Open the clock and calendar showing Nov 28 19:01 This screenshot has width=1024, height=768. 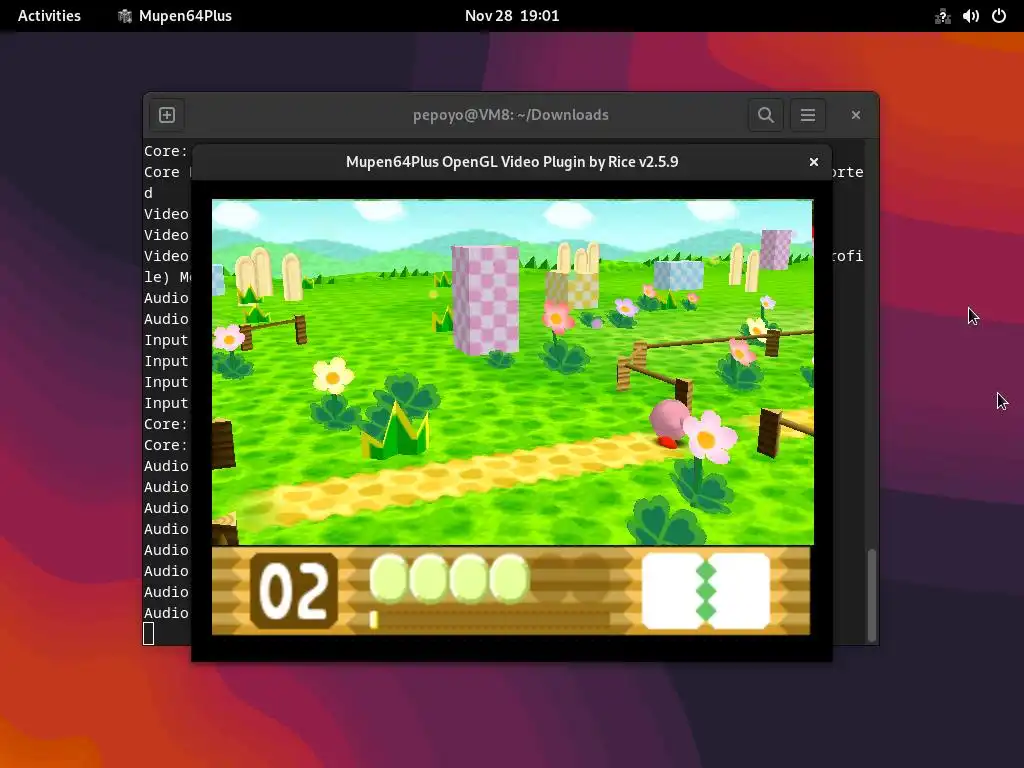pyautogui.click(x=512, y=16)
